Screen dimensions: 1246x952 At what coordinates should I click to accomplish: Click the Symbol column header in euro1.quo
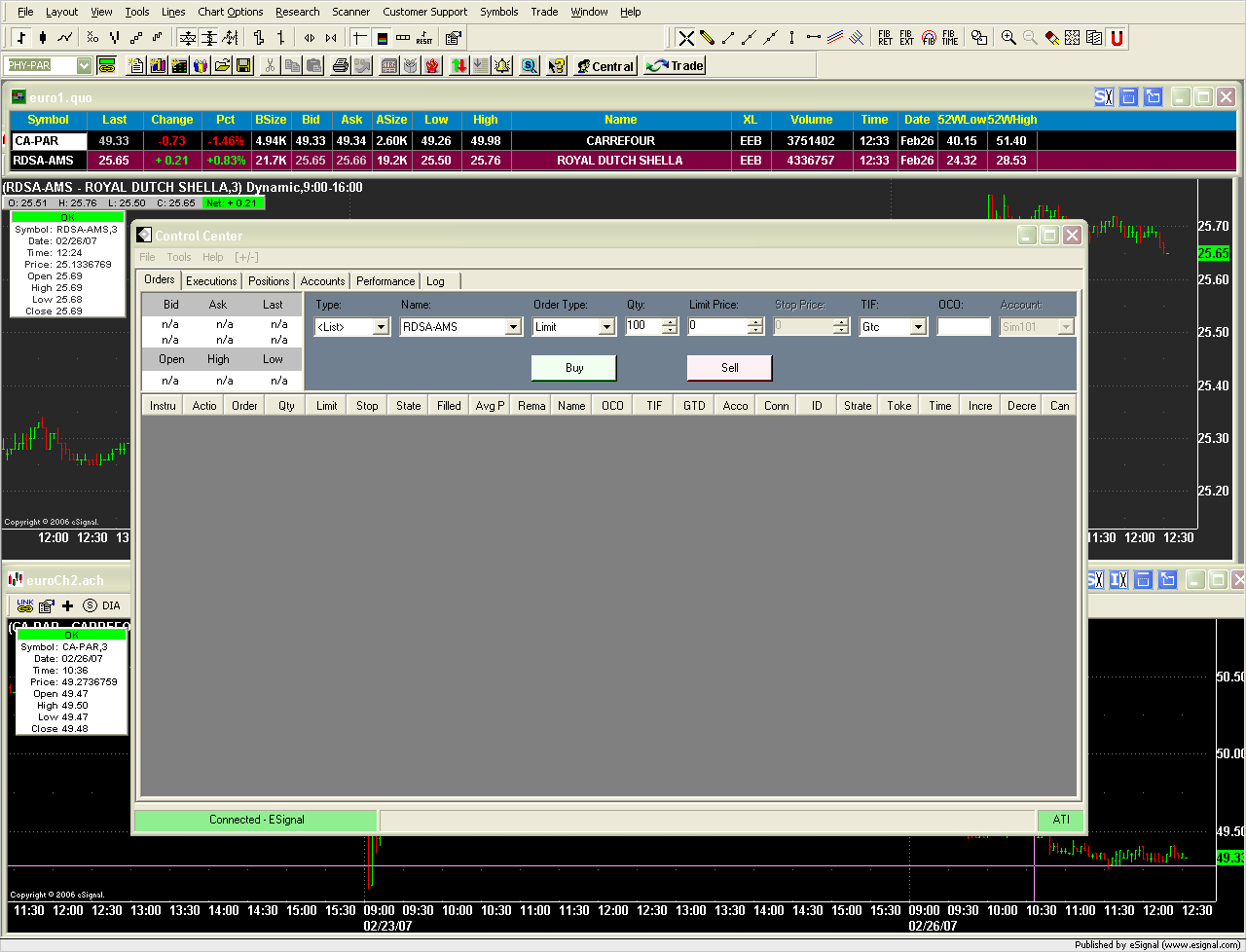pyautogui.click(x=48, y=120)
